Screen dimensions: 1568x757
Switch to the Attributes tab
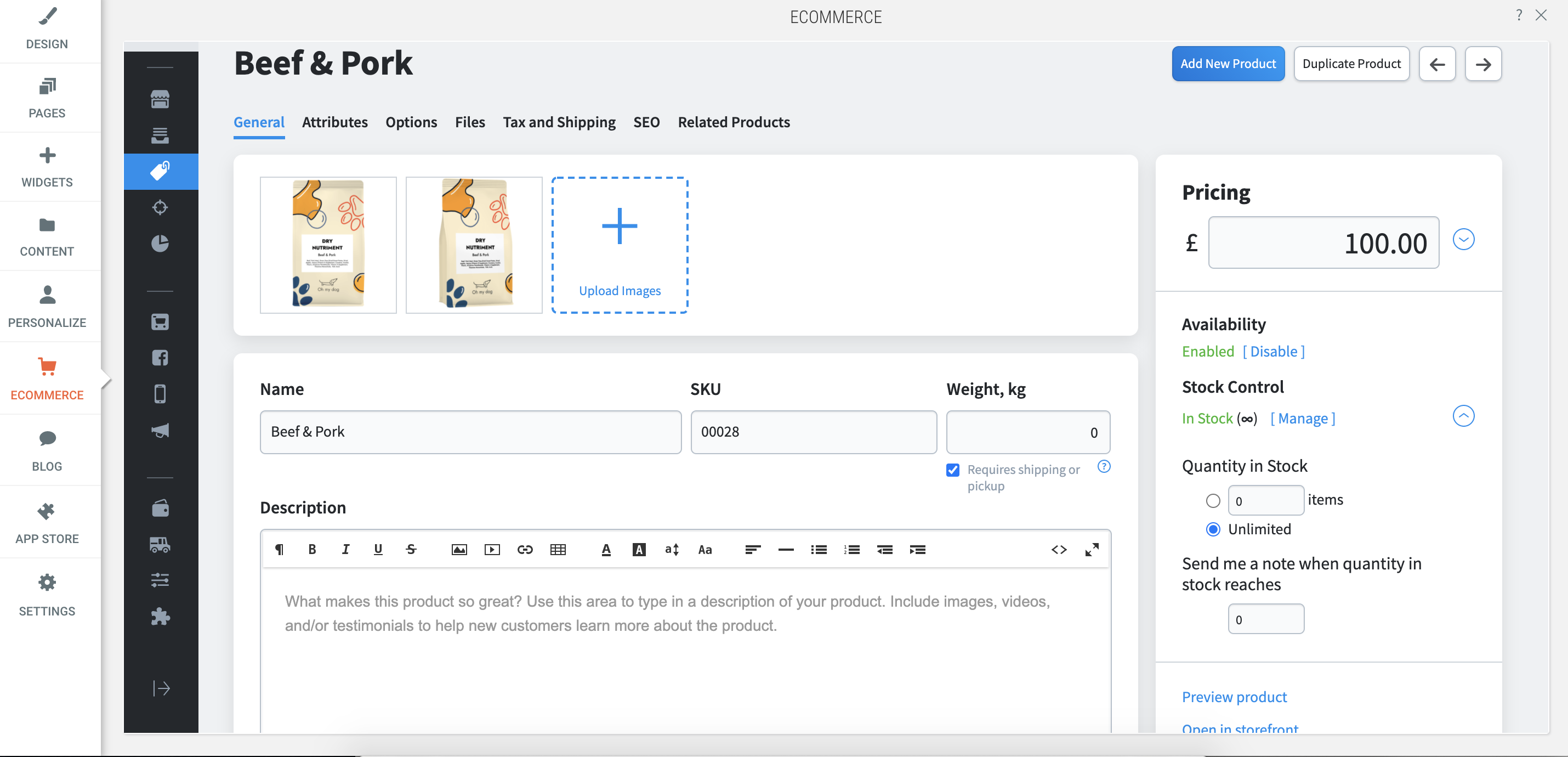click(334, 122)
